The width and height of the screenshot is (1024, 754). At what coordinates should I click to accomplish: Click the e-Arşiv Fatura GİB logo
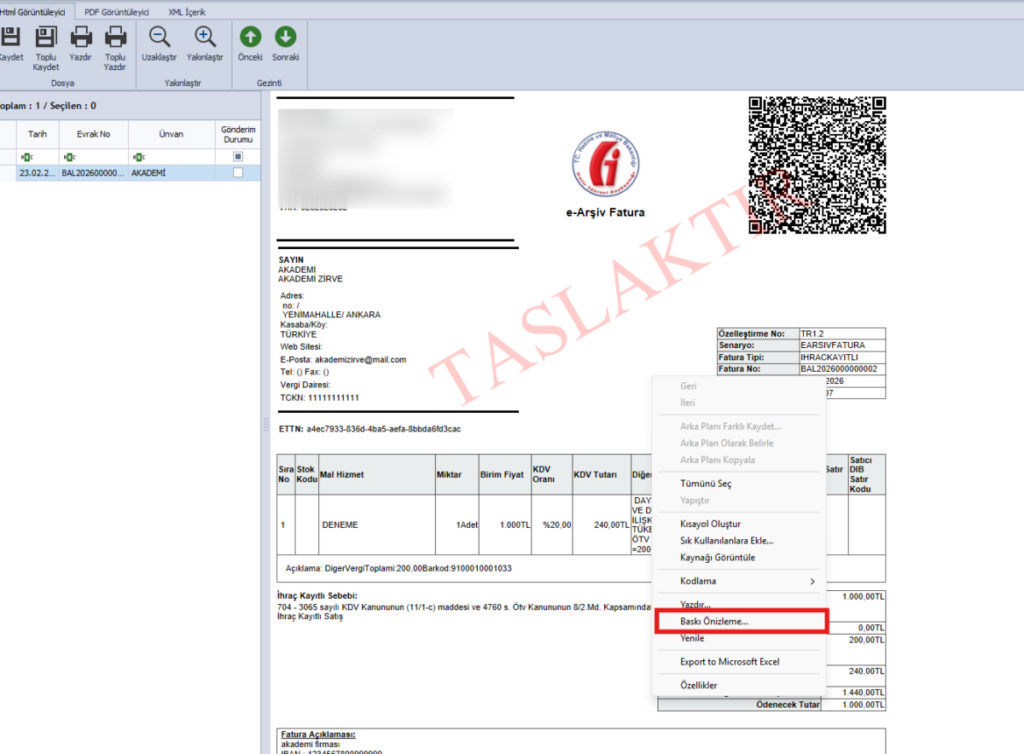(x=606, y=164)
